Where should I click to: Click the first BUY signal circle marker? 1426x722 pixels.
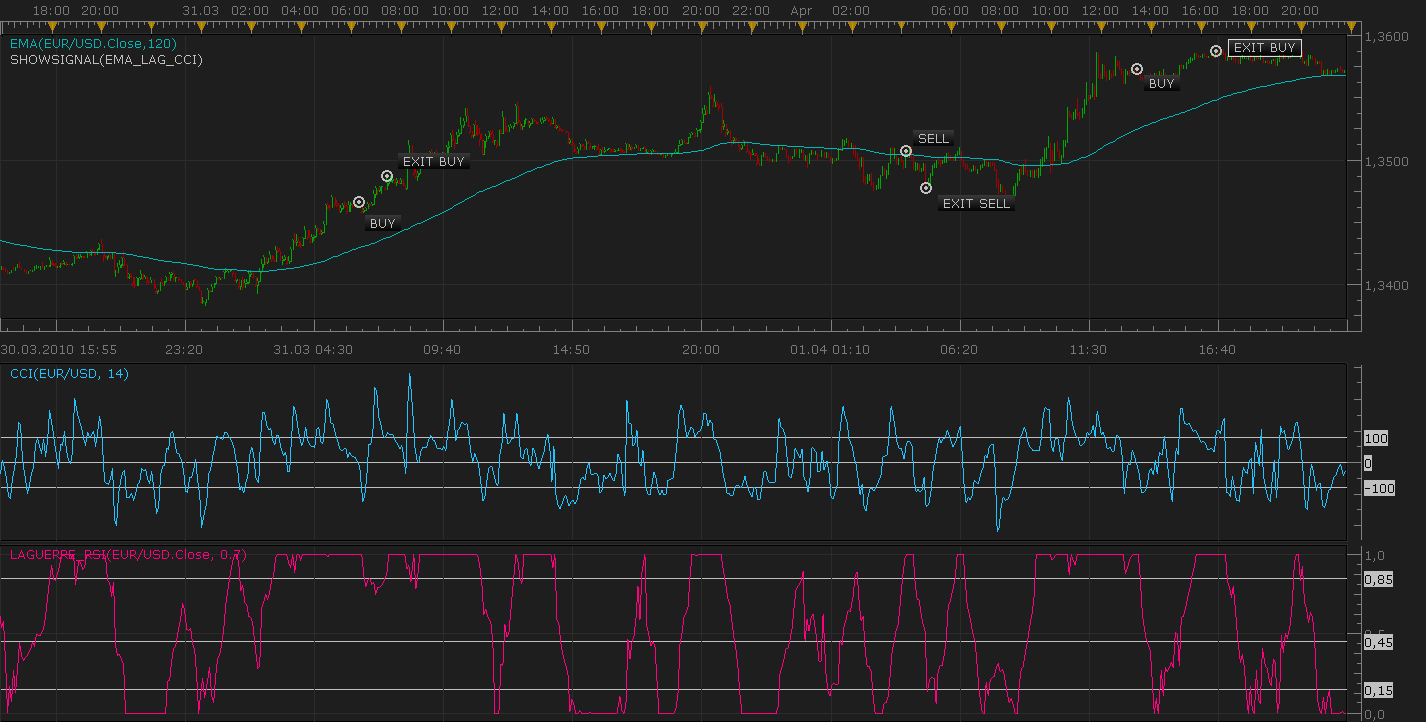pos(359,202)
